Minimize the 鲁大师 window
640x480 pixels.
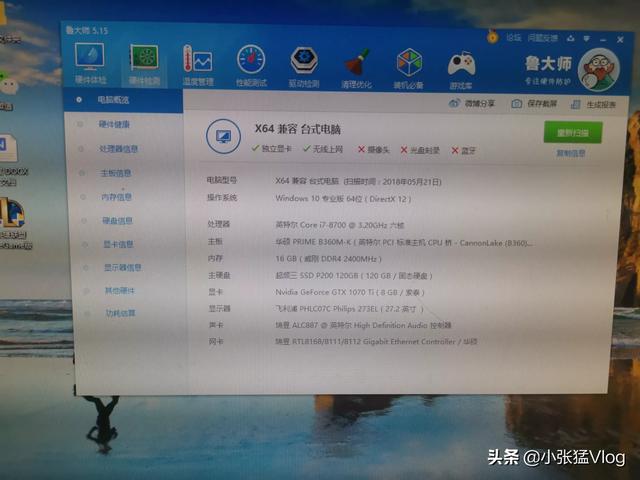point(603,40)
